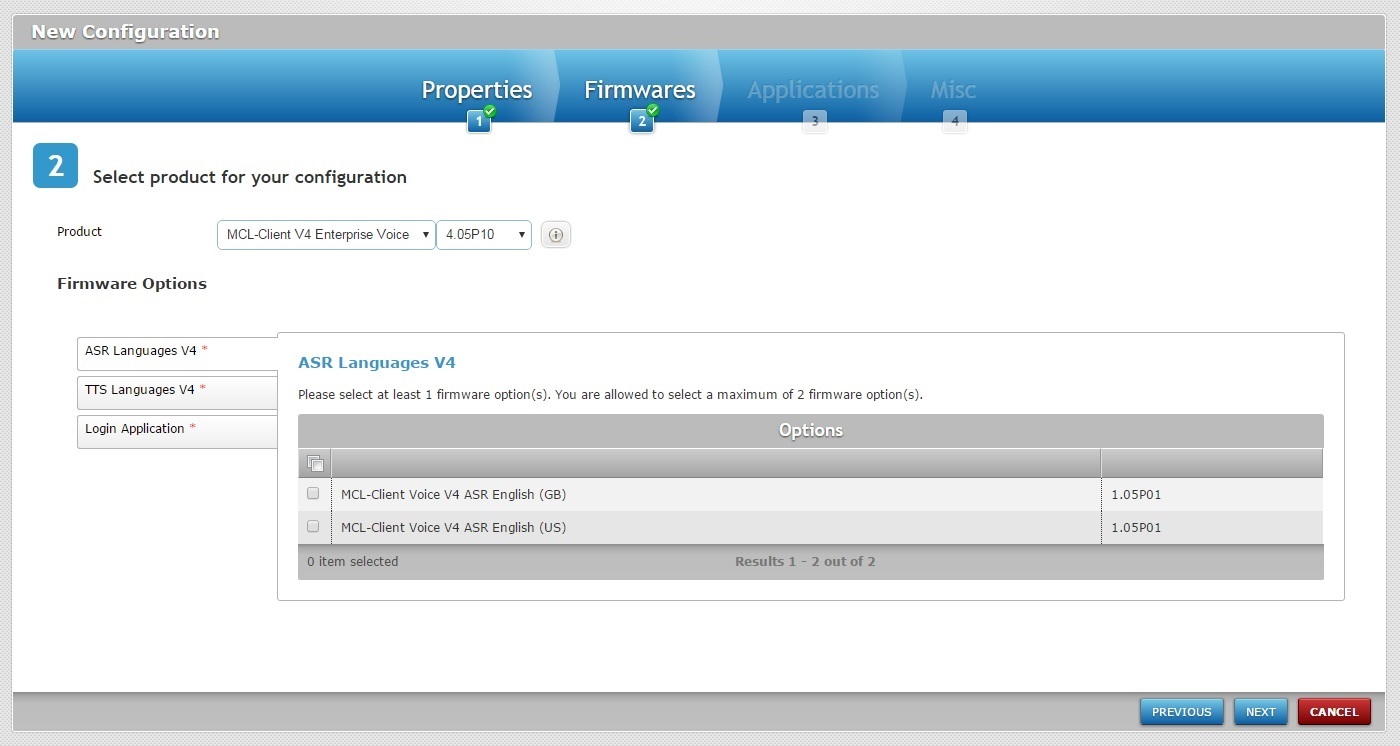
Task: Go to Applications wizard step
Action: [x=813, y=90]
